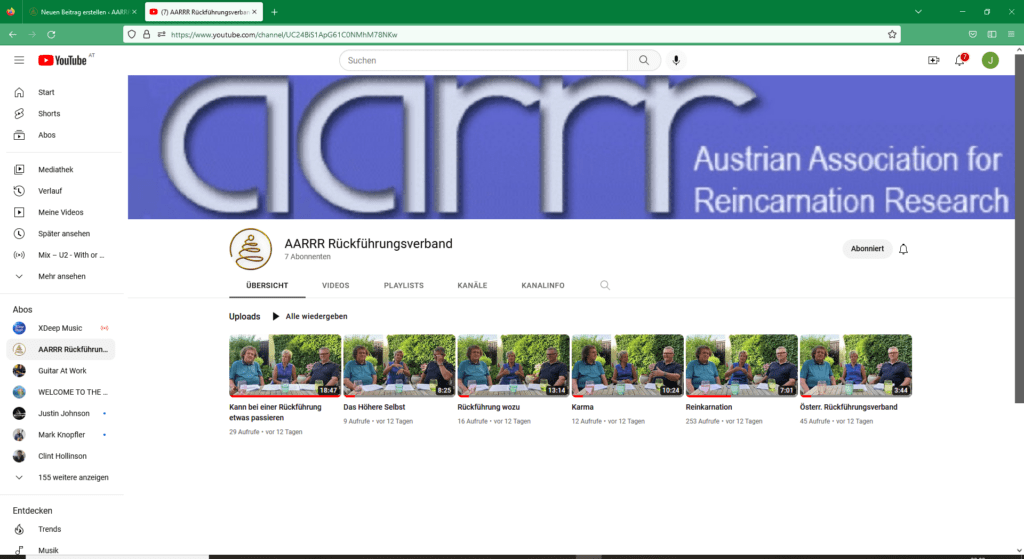Click the site padlock icon

click(146, 35)
